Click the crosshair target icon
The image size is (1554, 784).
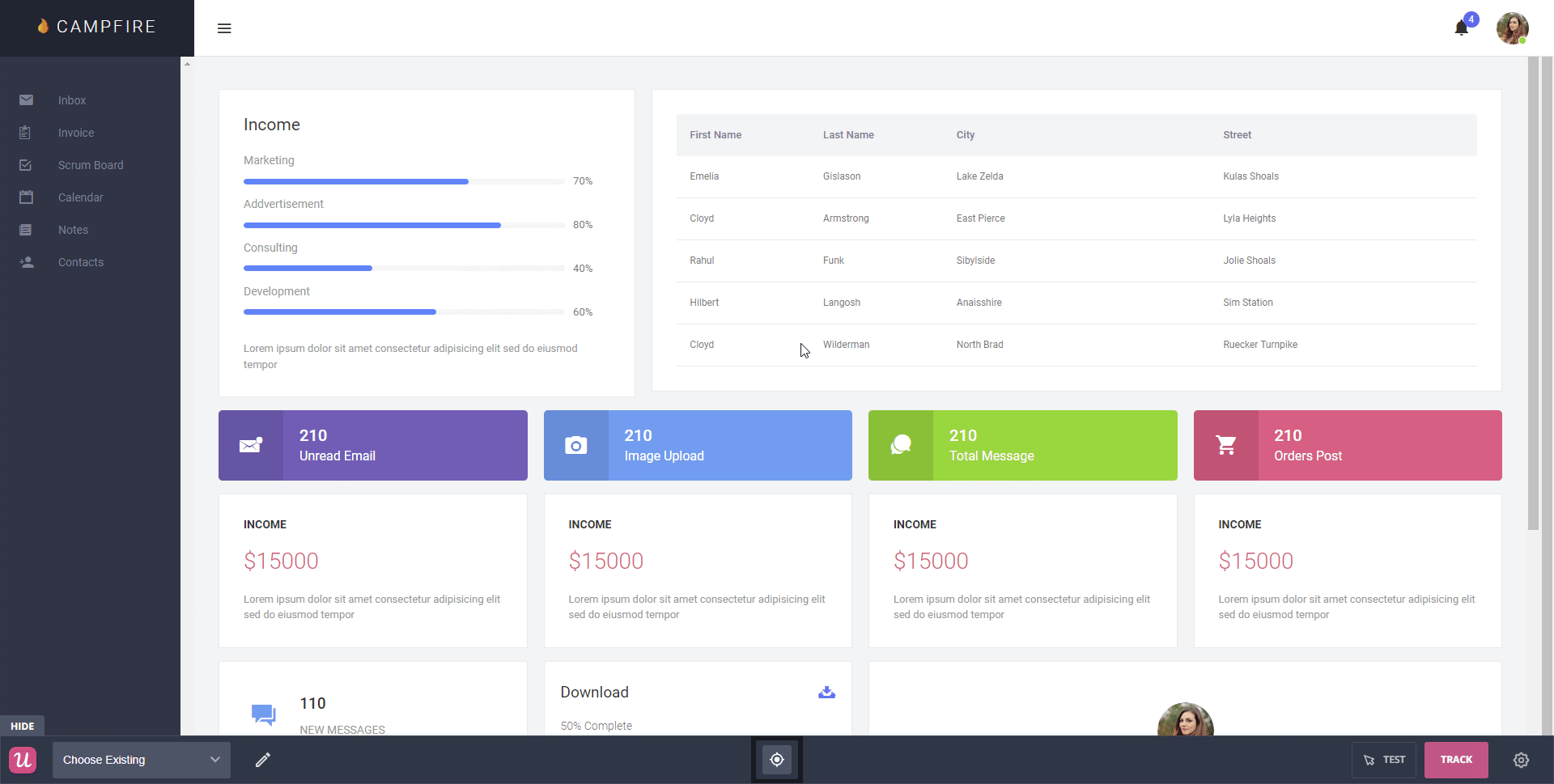[777, 760]
